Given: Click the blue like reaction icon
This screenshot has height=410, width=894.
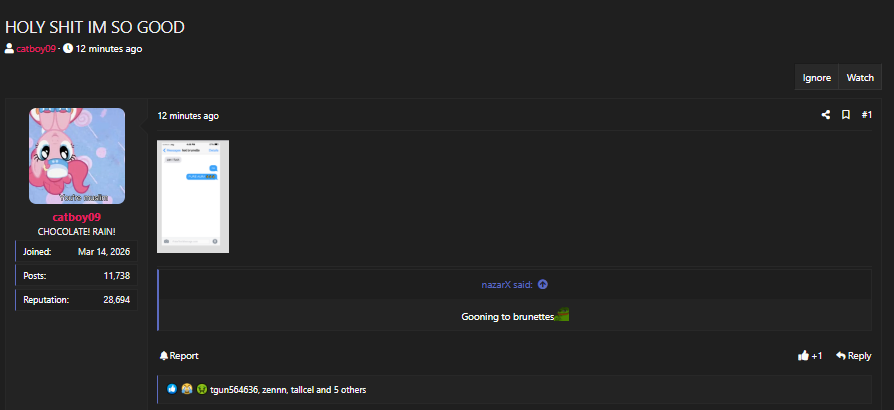Looking at the screenshot, I should [x=172, y=389].
